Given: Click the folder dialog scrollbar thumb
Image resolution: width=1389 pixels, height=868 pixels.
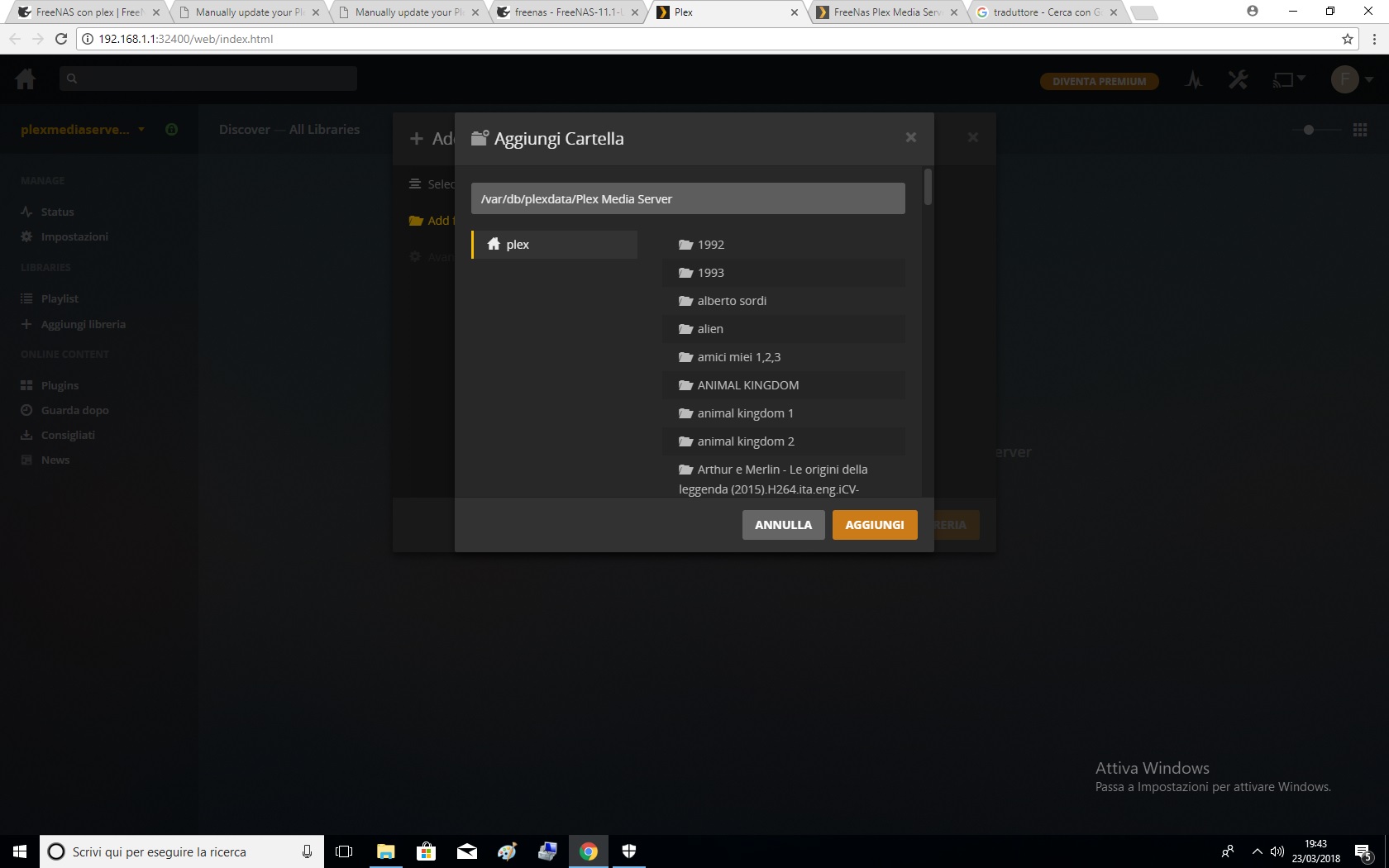Looking at the screenshot, I should [x=928, y=187].
